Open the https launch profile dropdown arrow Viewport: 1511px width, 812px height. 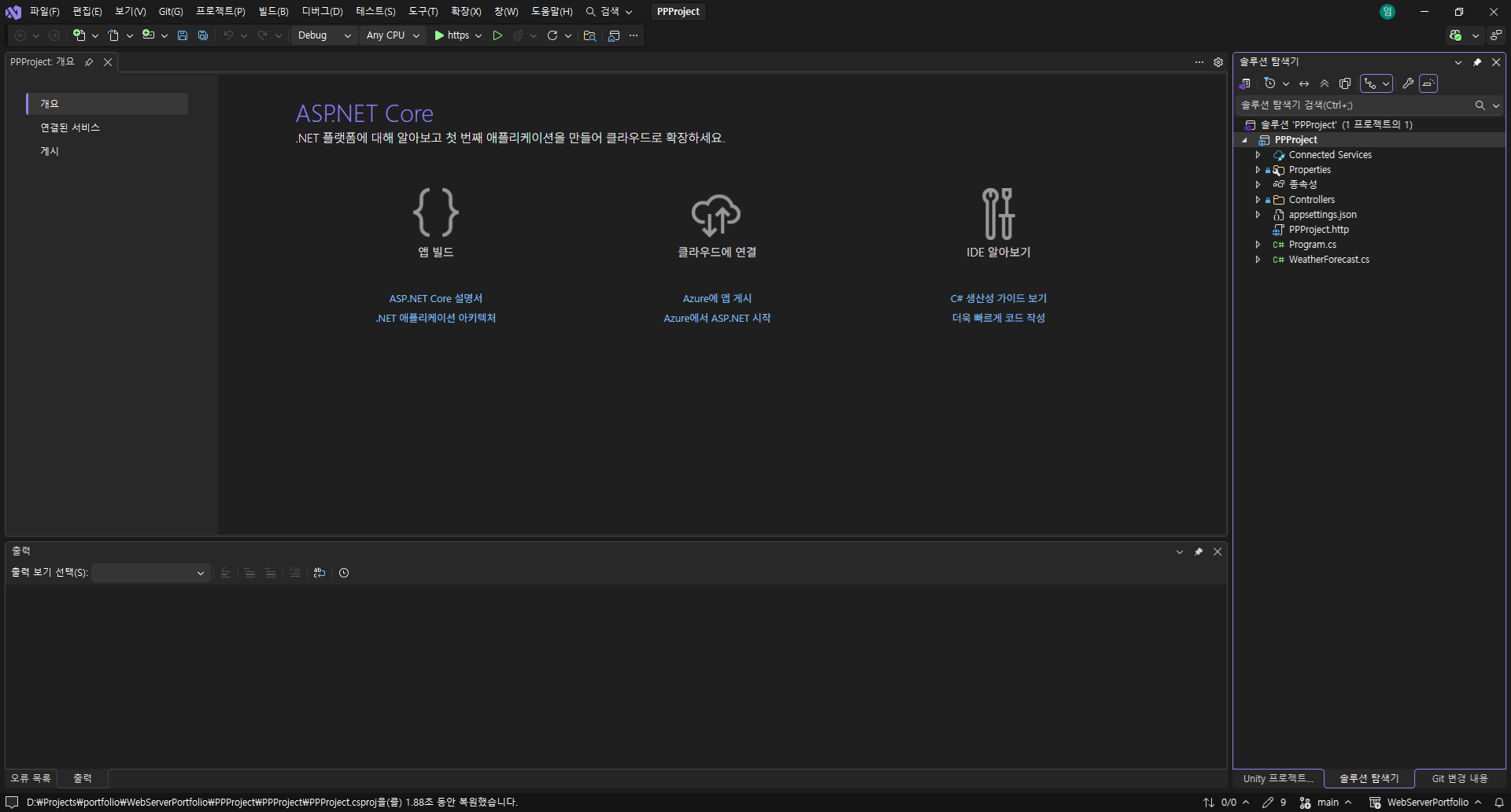(x=478, y=35)
